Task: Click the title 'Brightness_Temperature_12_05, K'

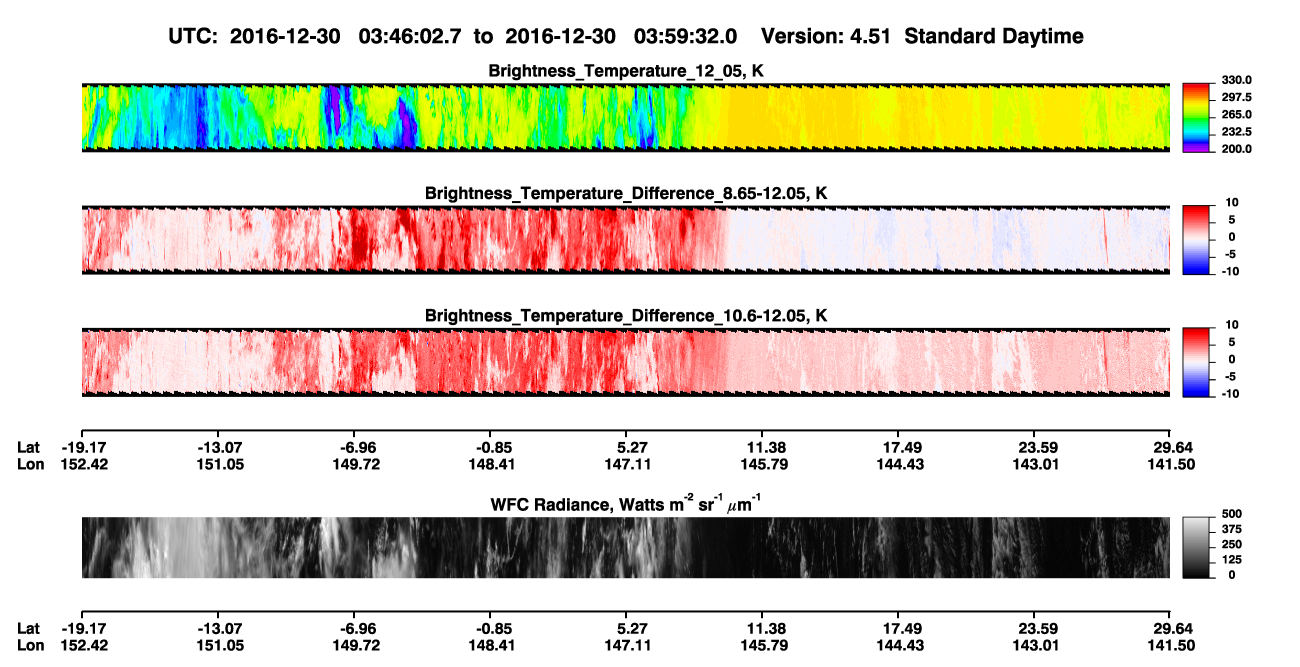Action: [x=626, y=71]
